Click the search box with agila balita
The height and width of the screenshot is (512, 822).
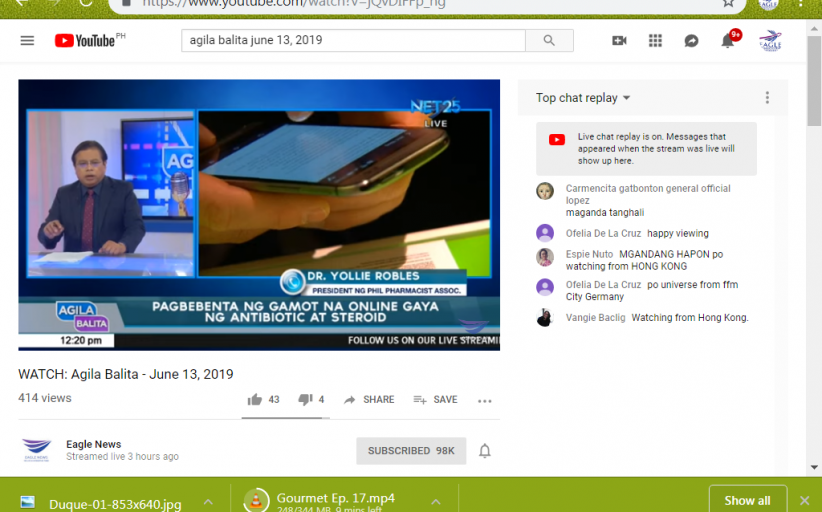(x=353, y=40)
